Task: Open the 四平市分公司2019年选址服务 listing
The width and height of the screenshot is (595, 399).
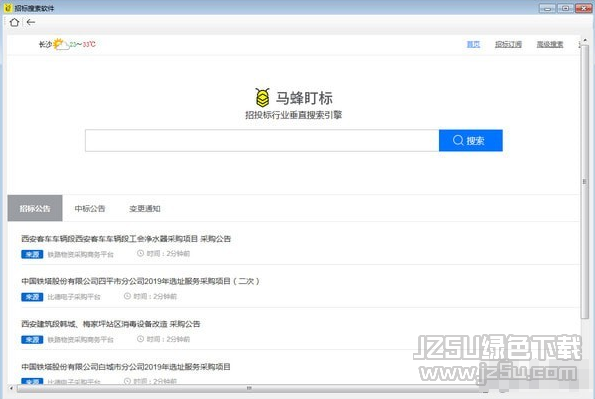Action: [x=140, y=281]
